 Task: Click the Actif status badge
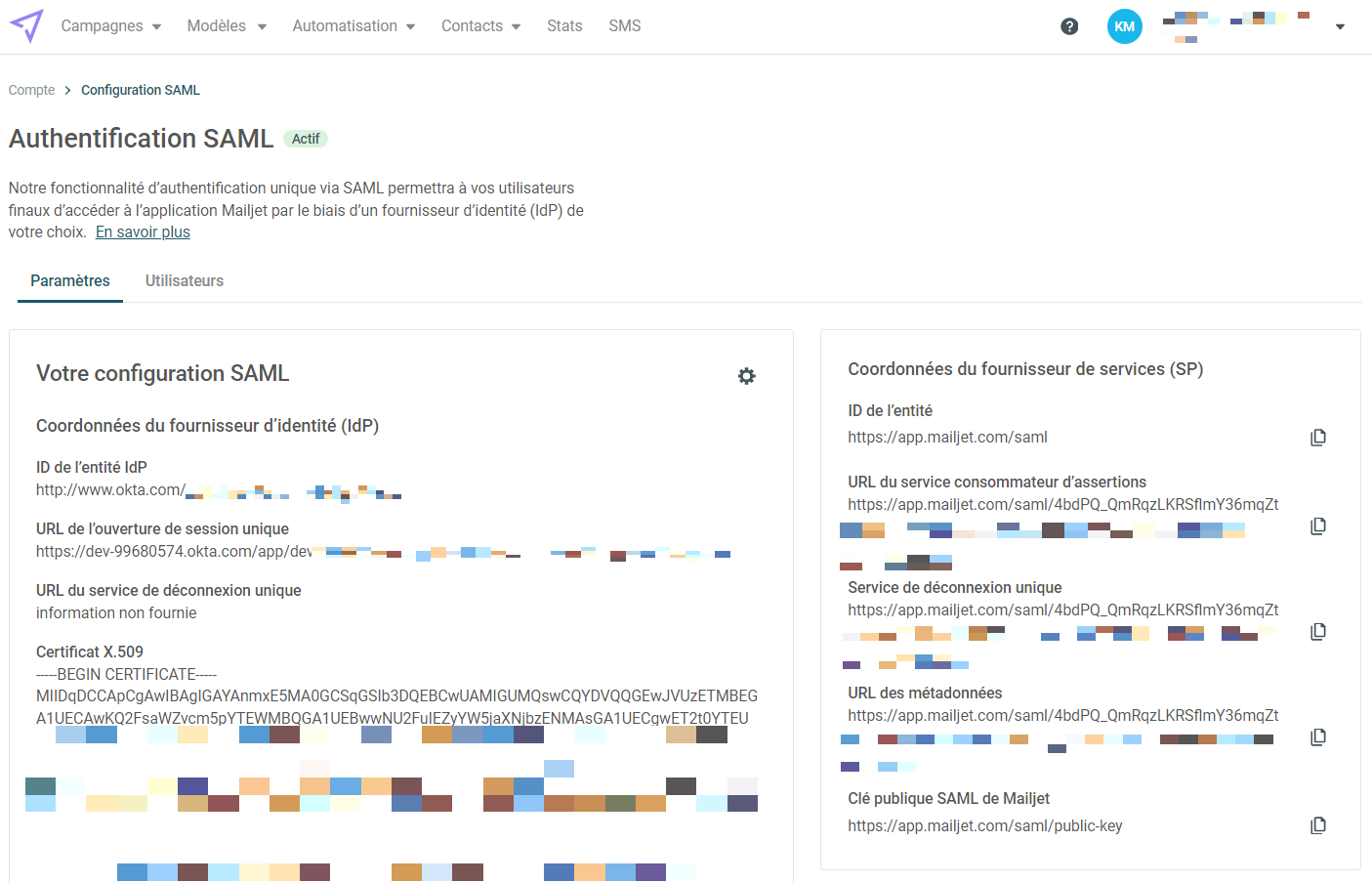(306, 139)
